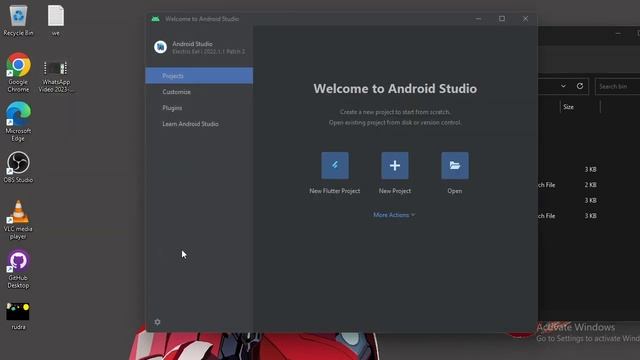Image resolution: width=640 pixels, height=360 pixels.
Task: Click the Open label under folder icon
Action: coord(455,191)
